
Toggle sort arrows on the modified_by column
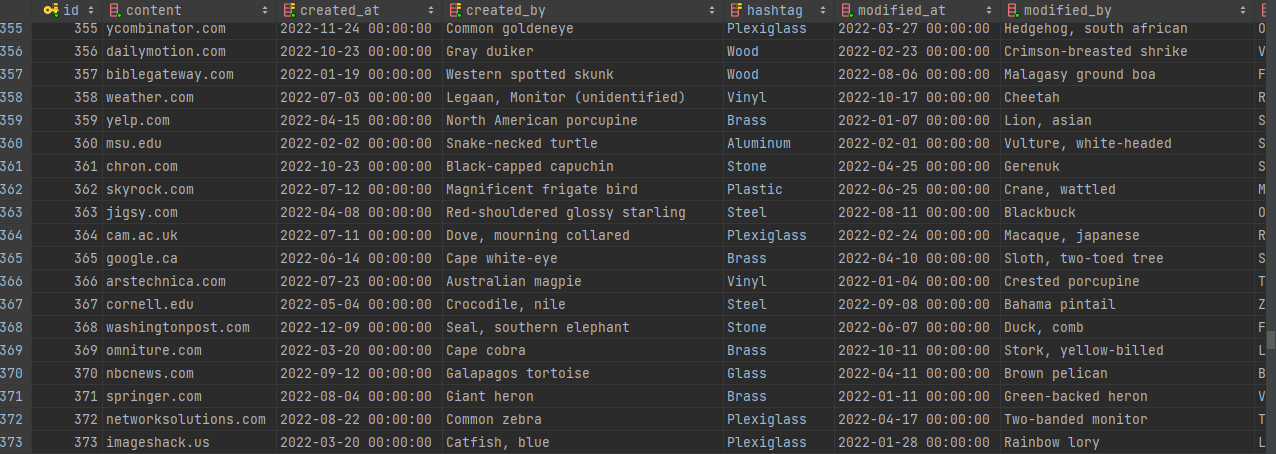click(x=1244, y=10)
